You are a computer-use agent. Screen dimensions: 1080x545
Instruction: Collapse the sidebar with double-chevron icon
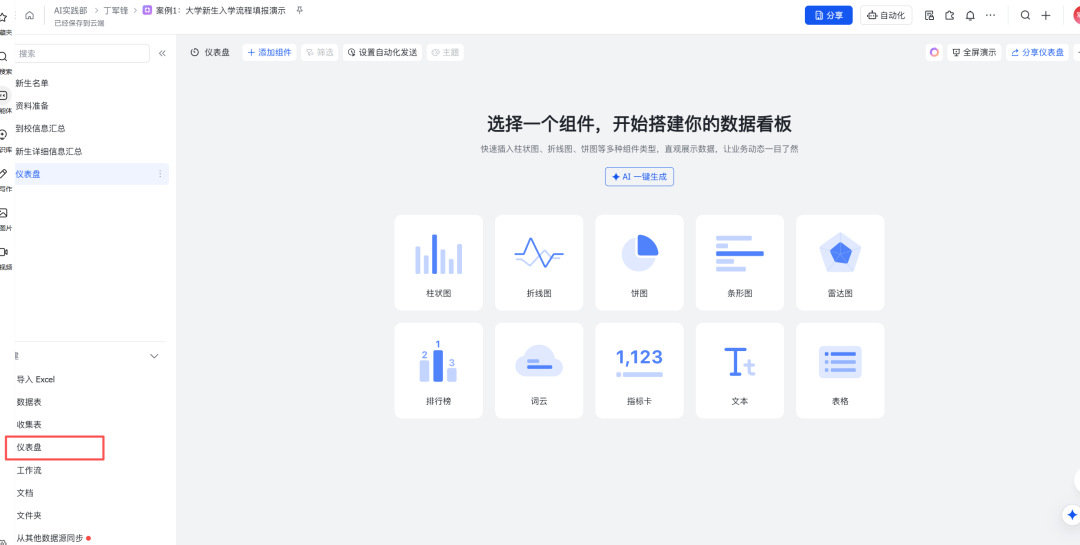pyautogui.click(x=162, y=53)
